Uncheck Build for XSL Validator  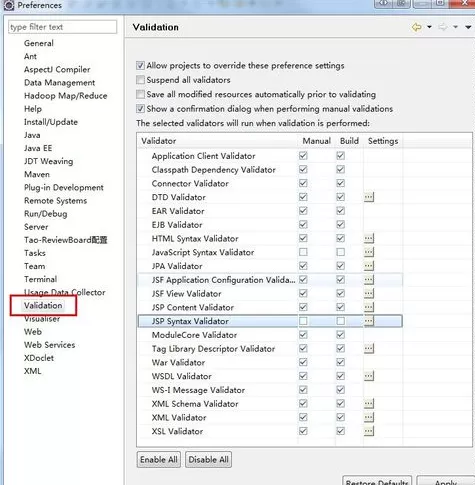point(340,431)
